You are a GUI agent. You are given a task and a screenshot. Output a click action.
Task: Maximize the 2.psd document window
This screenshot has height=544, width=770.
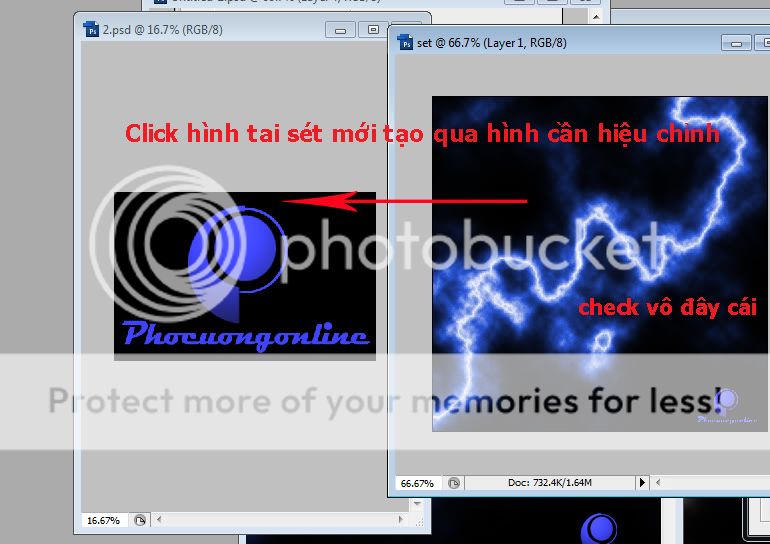point(373,30)
